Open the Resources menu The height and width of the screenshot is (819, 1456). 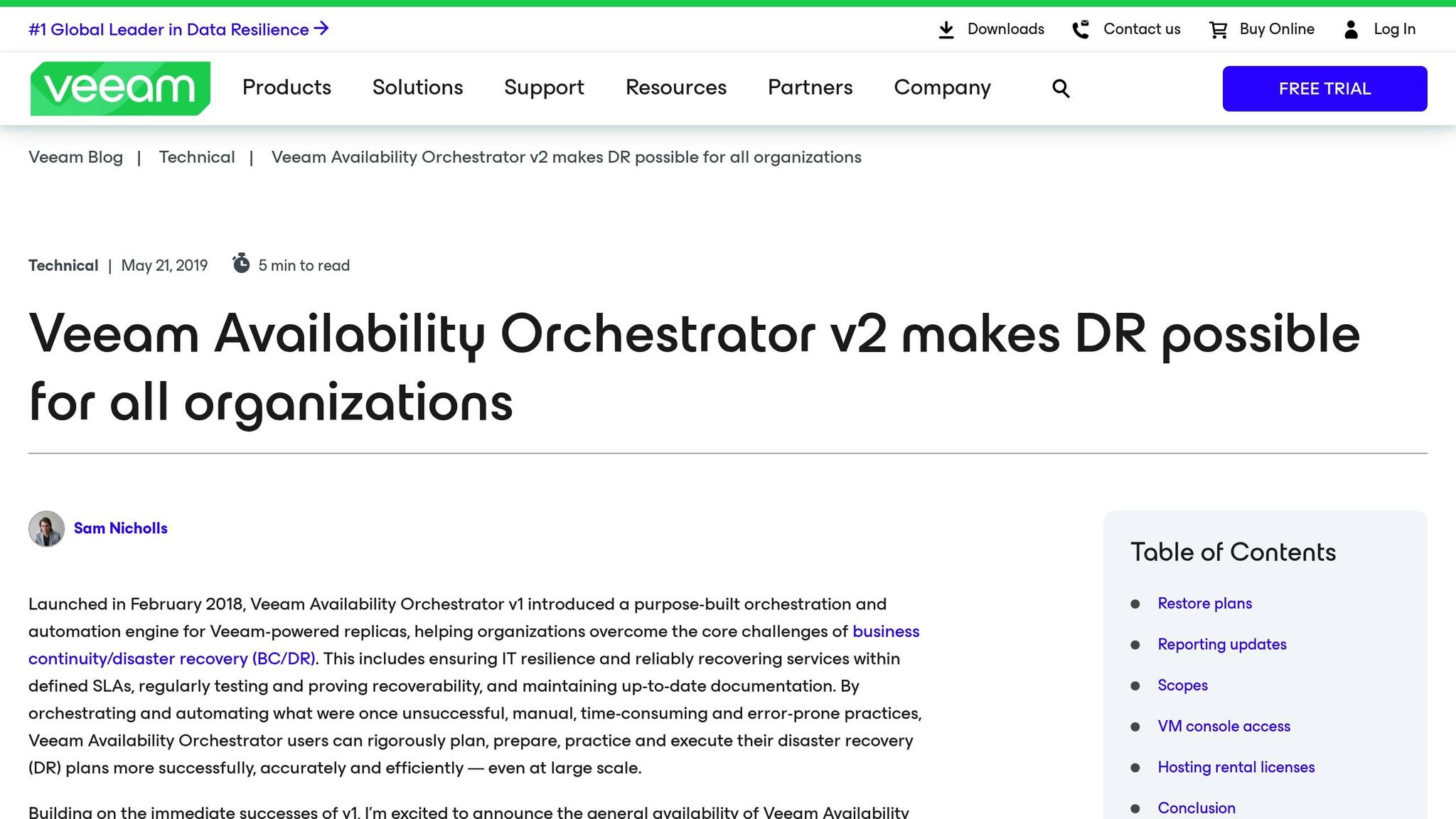[x=676, y=87]
